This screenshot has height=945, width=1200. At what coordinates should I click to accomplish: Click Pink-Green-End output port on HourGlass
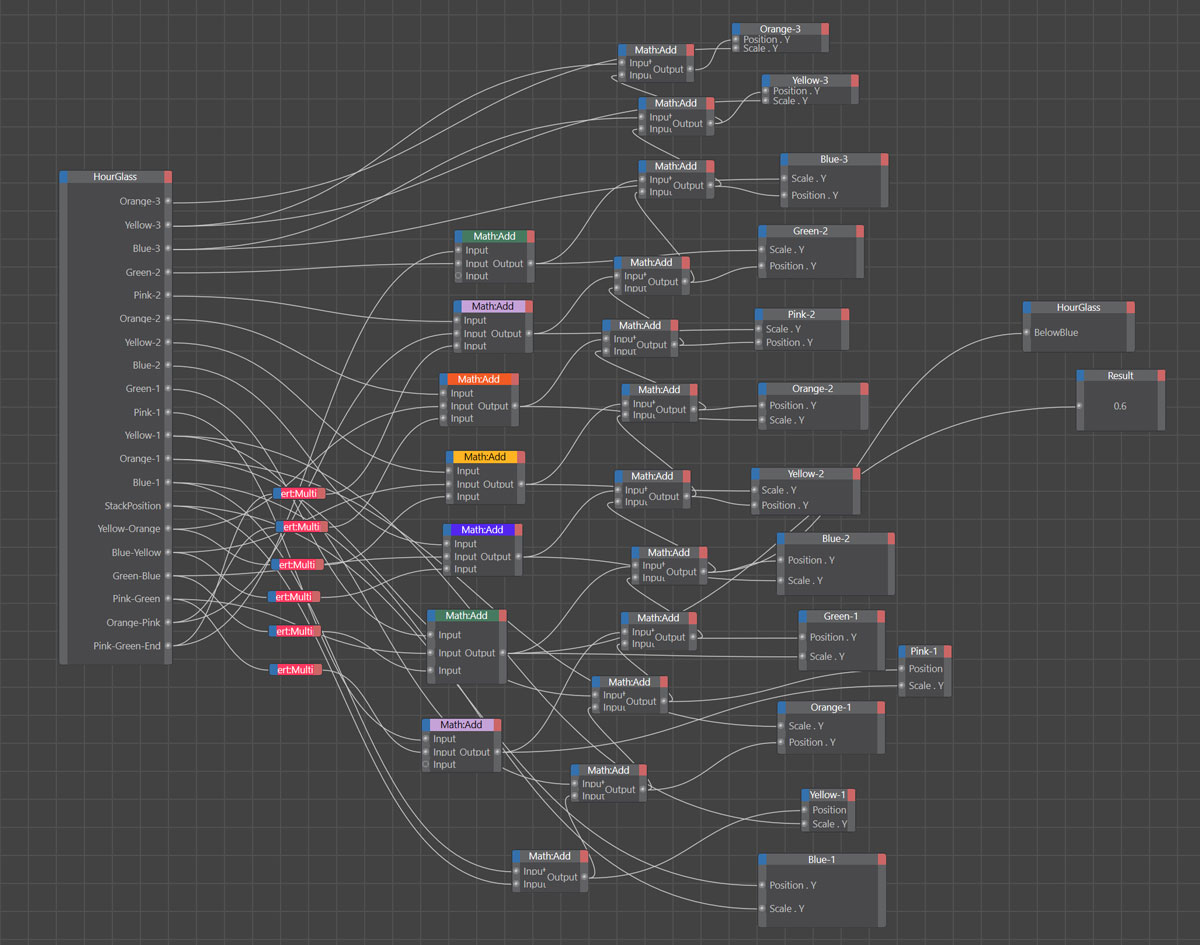pos(169,646)
